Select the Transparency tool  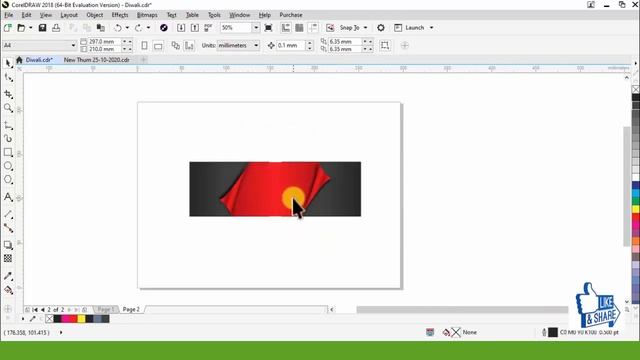click(x=8, y=258)
